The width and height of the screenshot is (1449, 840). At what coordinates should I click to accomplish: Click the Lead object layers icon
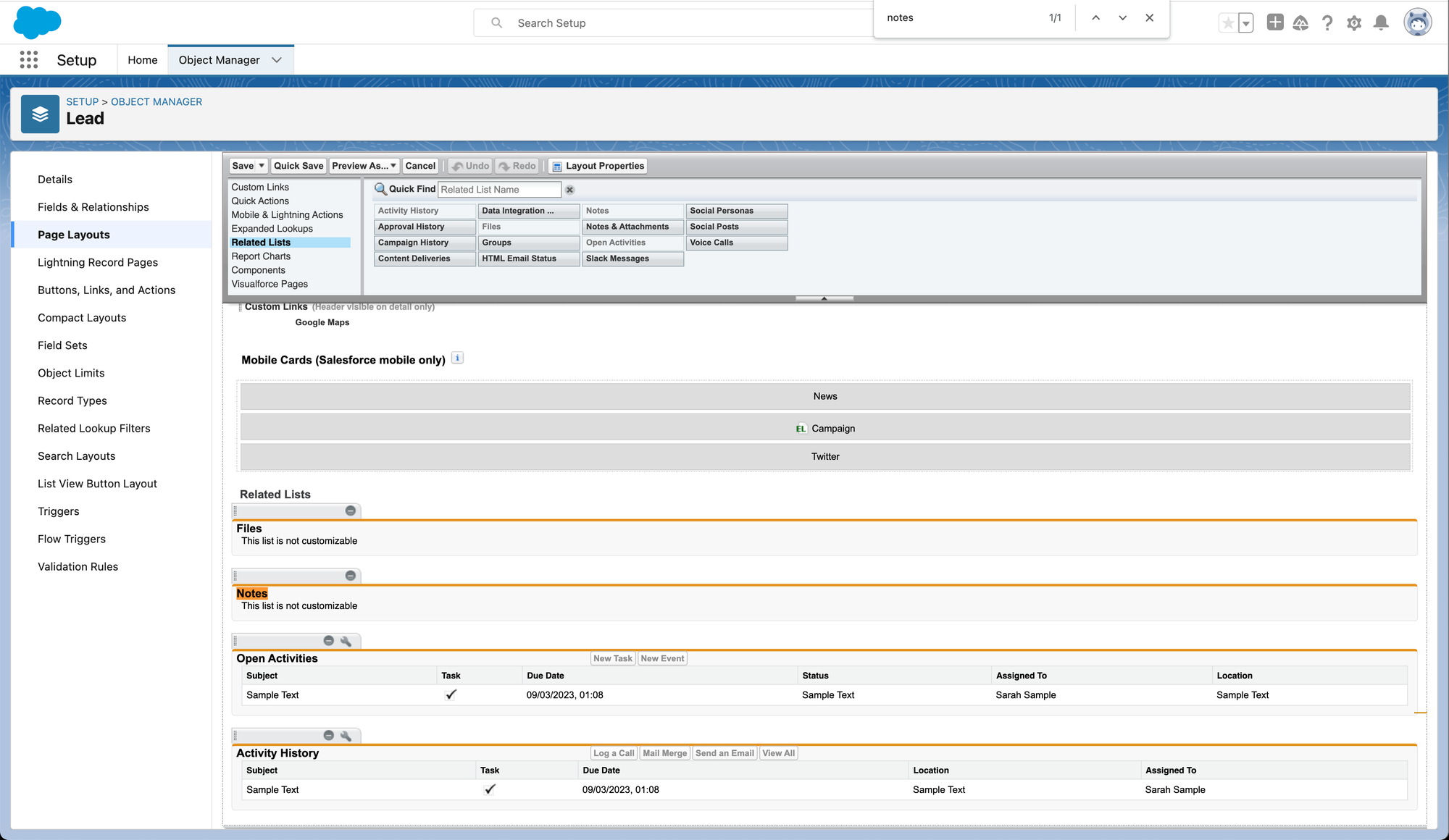pyautogui.click(x=40, y=114)
